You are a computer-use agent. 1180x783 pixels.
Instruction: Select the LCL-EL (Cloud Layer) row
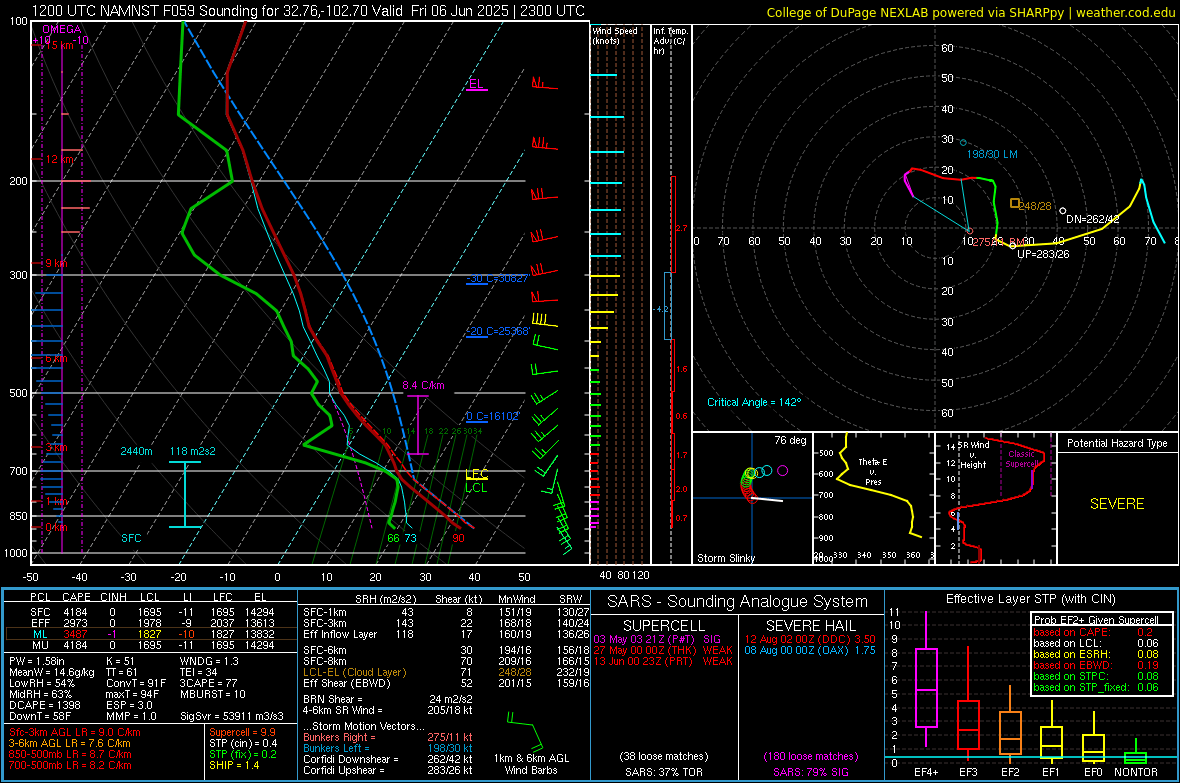[446, 672]
